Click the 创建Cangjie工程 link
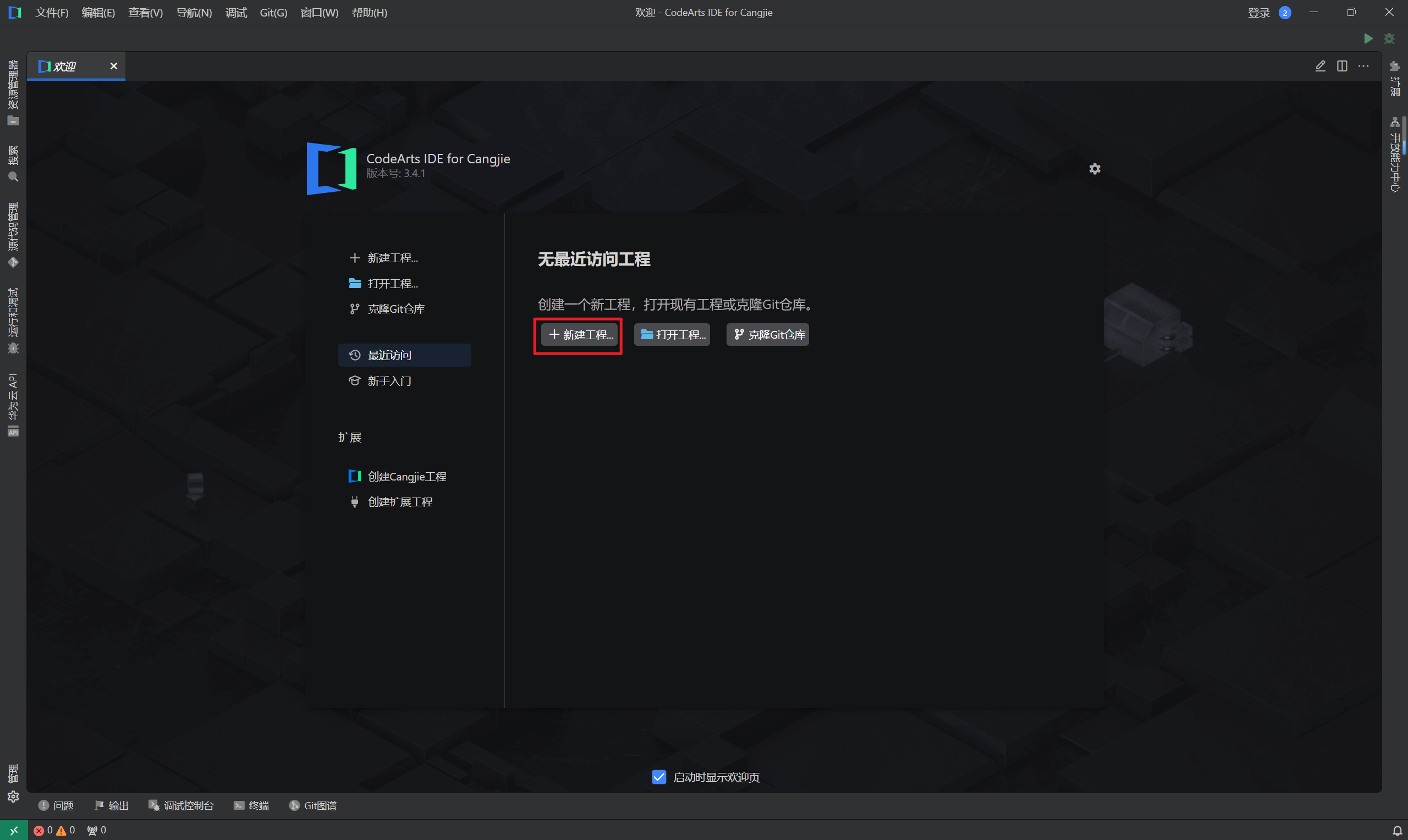1408x840 pixels. (x=406, y=477)
